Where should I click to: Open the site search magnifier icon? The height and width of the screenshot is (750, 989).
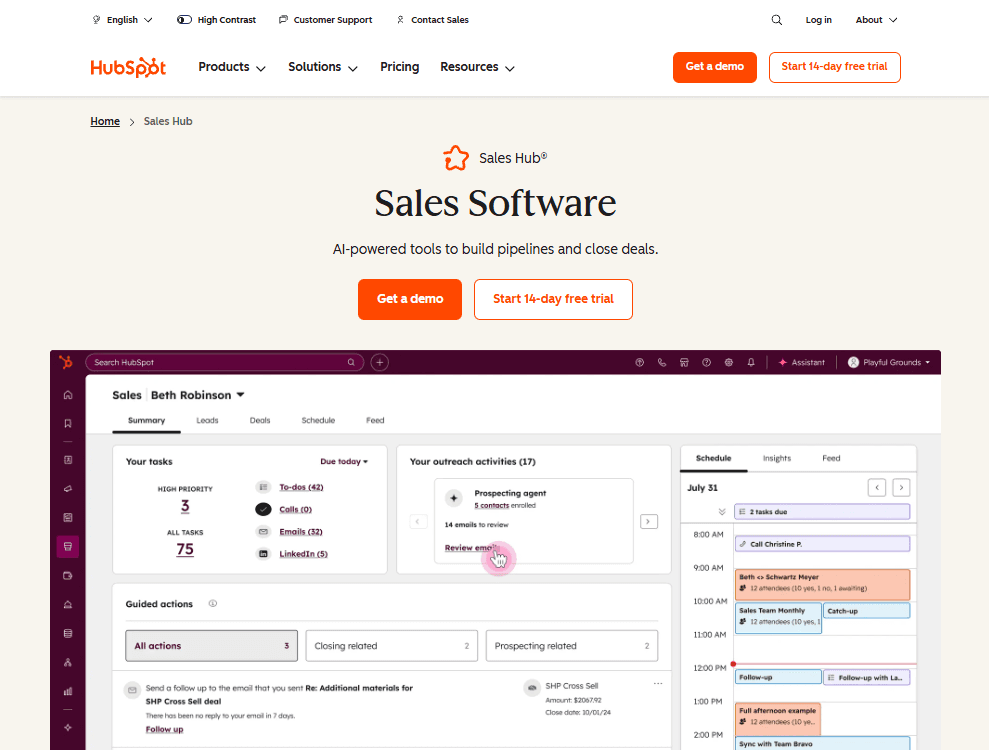[x=776, y=20]
